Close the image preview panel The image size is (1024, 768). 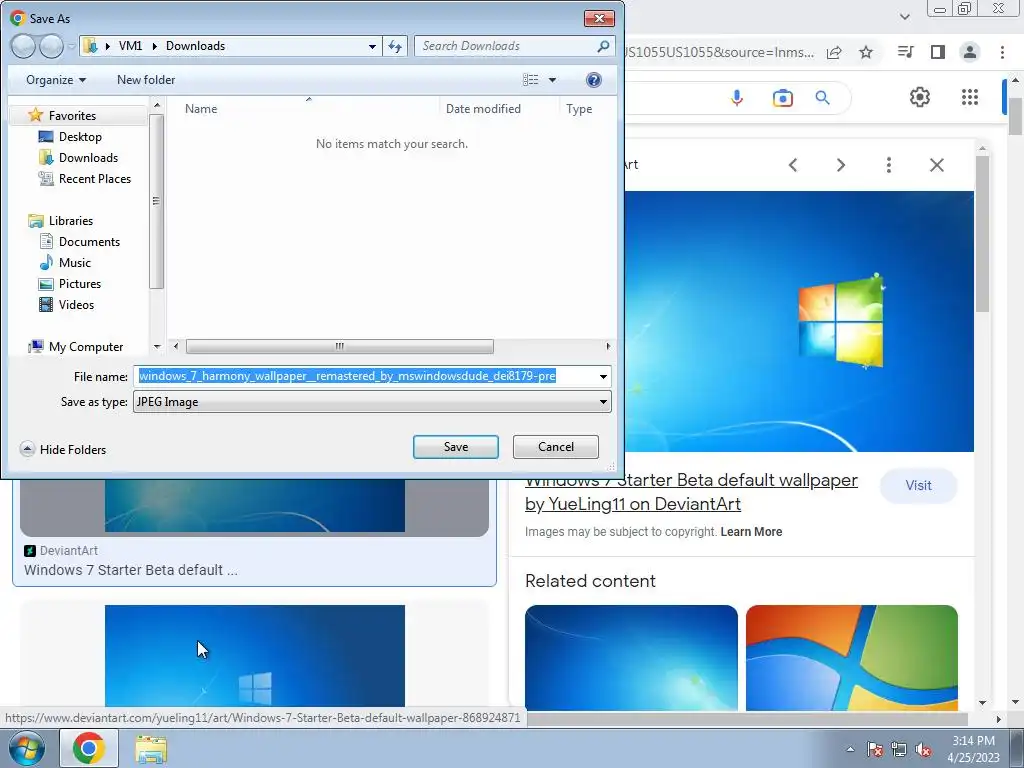[x=936, y=165]
